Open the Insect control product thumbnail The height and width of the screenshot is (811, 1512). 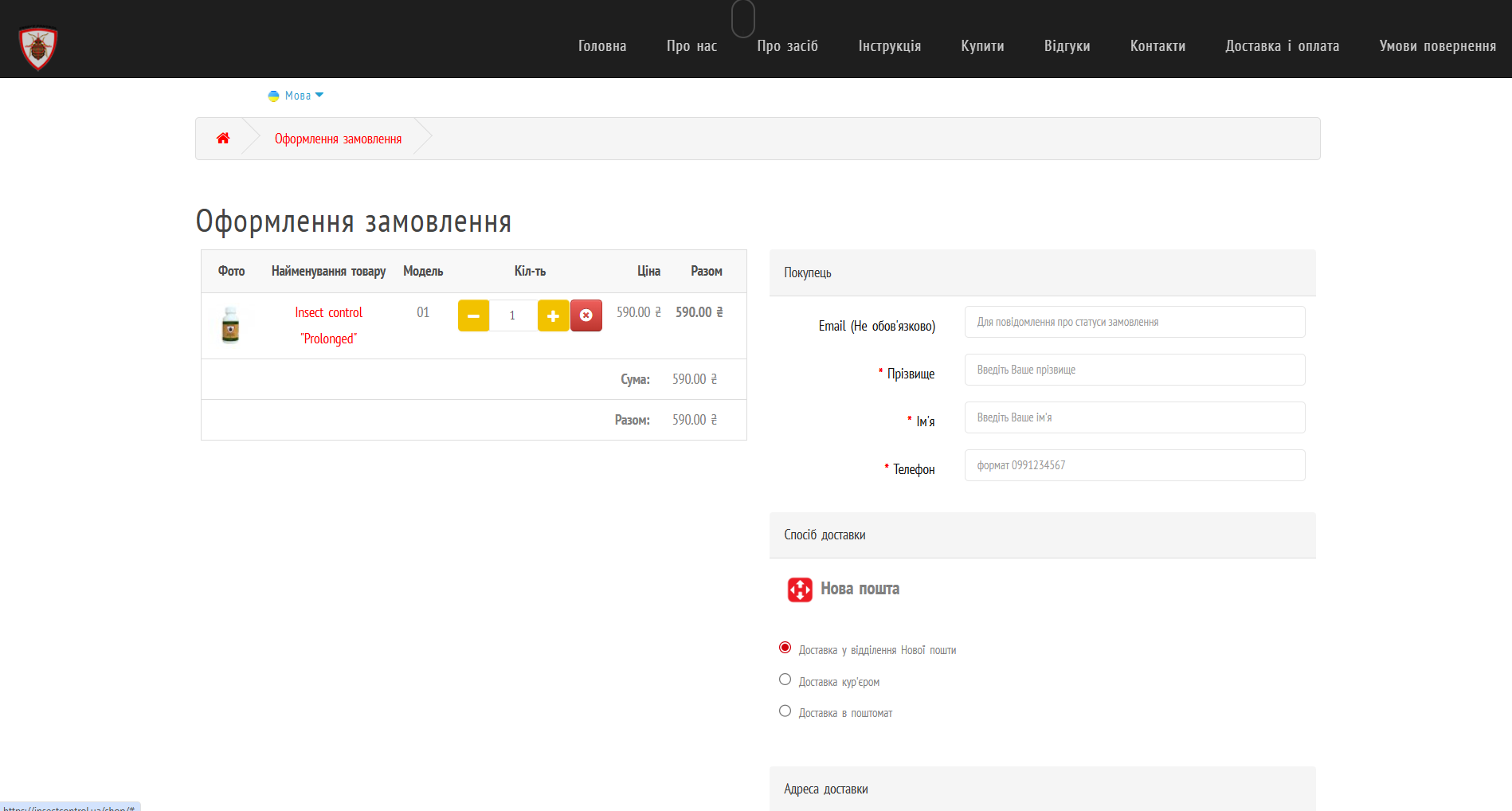230,325
